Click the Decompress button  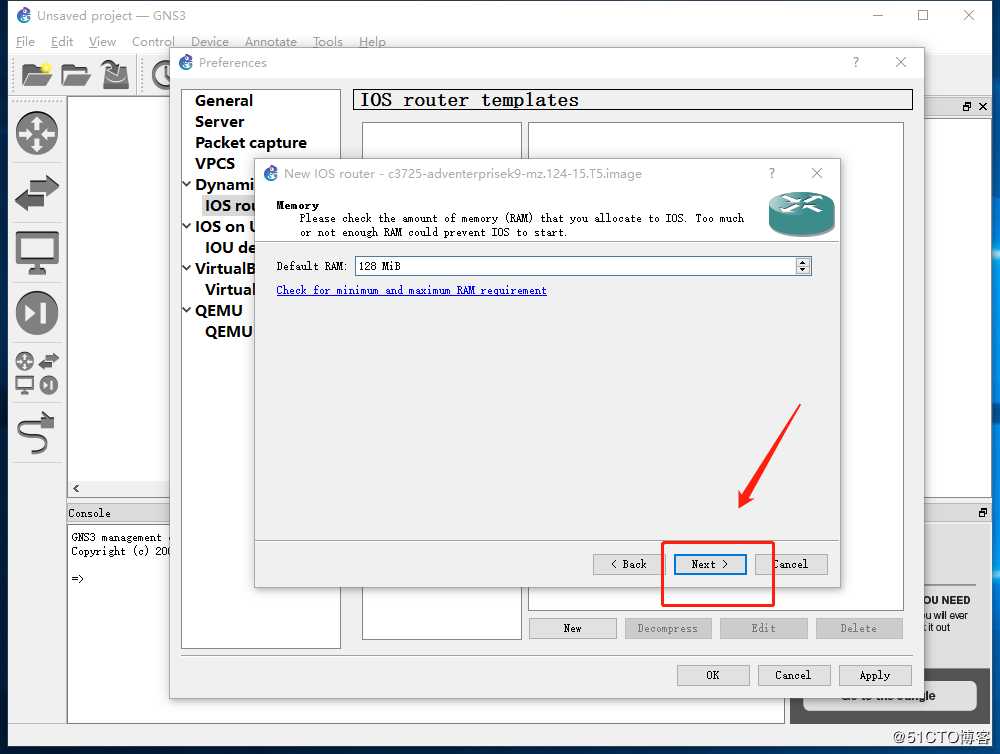coord(668,628)
